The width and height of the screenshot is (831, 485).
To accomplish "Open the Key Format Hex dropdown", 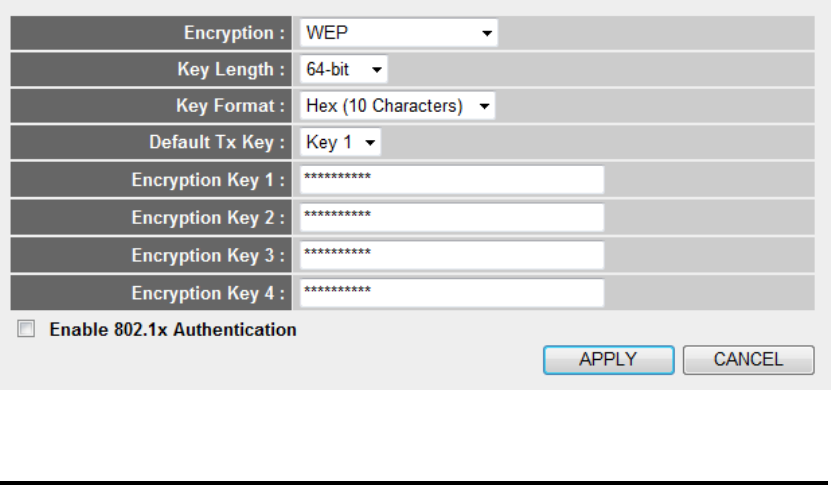I will (397, 106).
